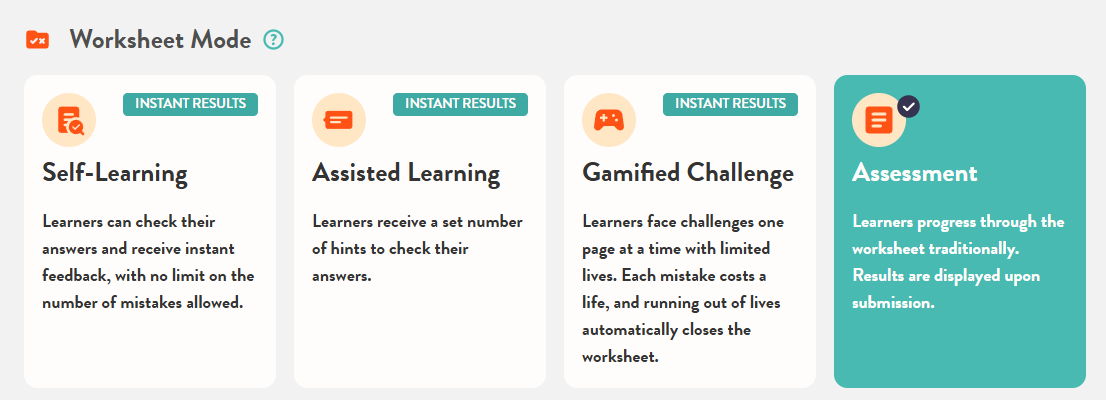The image size is (1106, 400).
Task: Choose the Assisted Learning mode card
Action: pyautogui.click(x=420, y=330)
